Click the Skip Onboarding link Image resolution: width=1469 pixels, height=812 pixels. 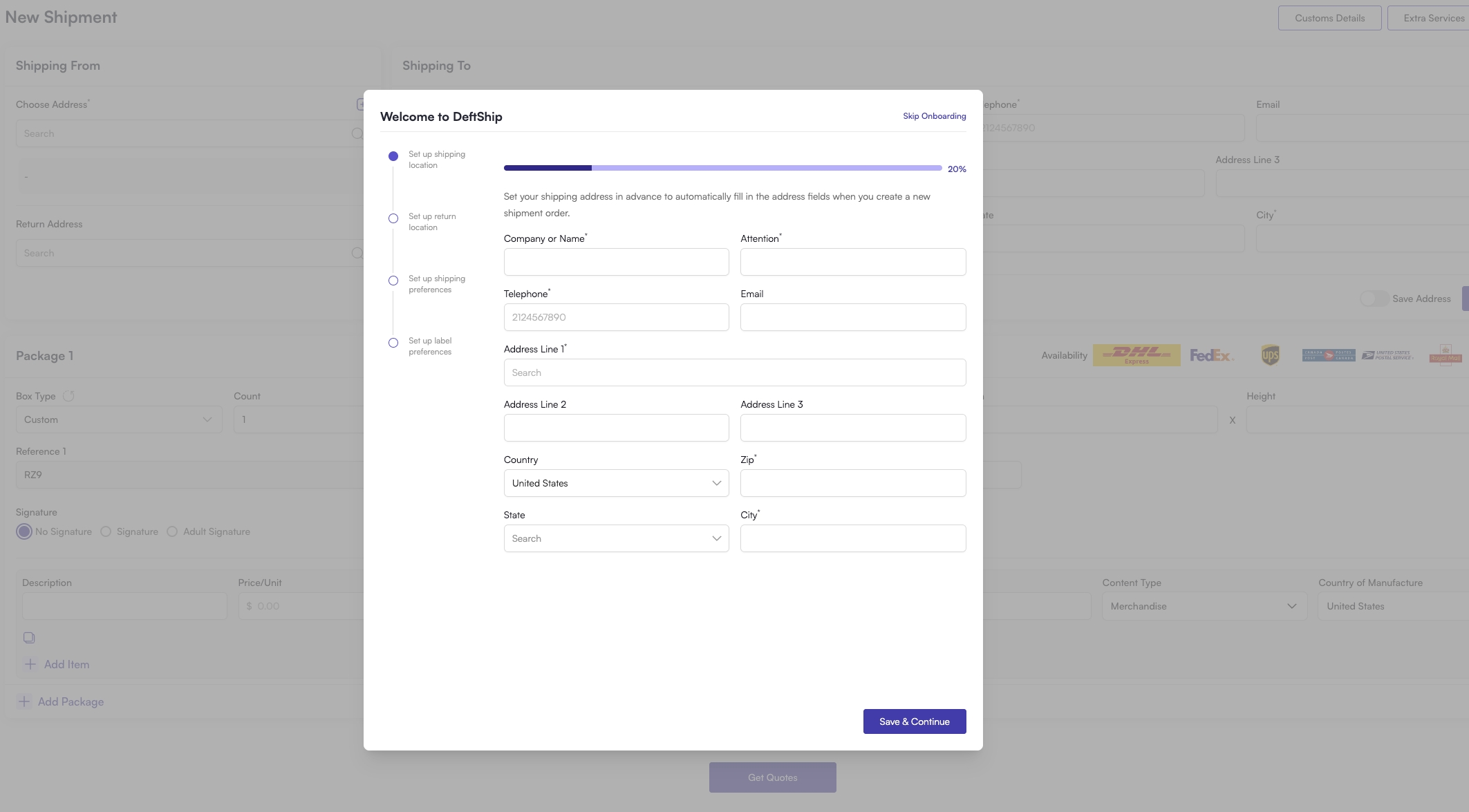click(x=934, y=116)
